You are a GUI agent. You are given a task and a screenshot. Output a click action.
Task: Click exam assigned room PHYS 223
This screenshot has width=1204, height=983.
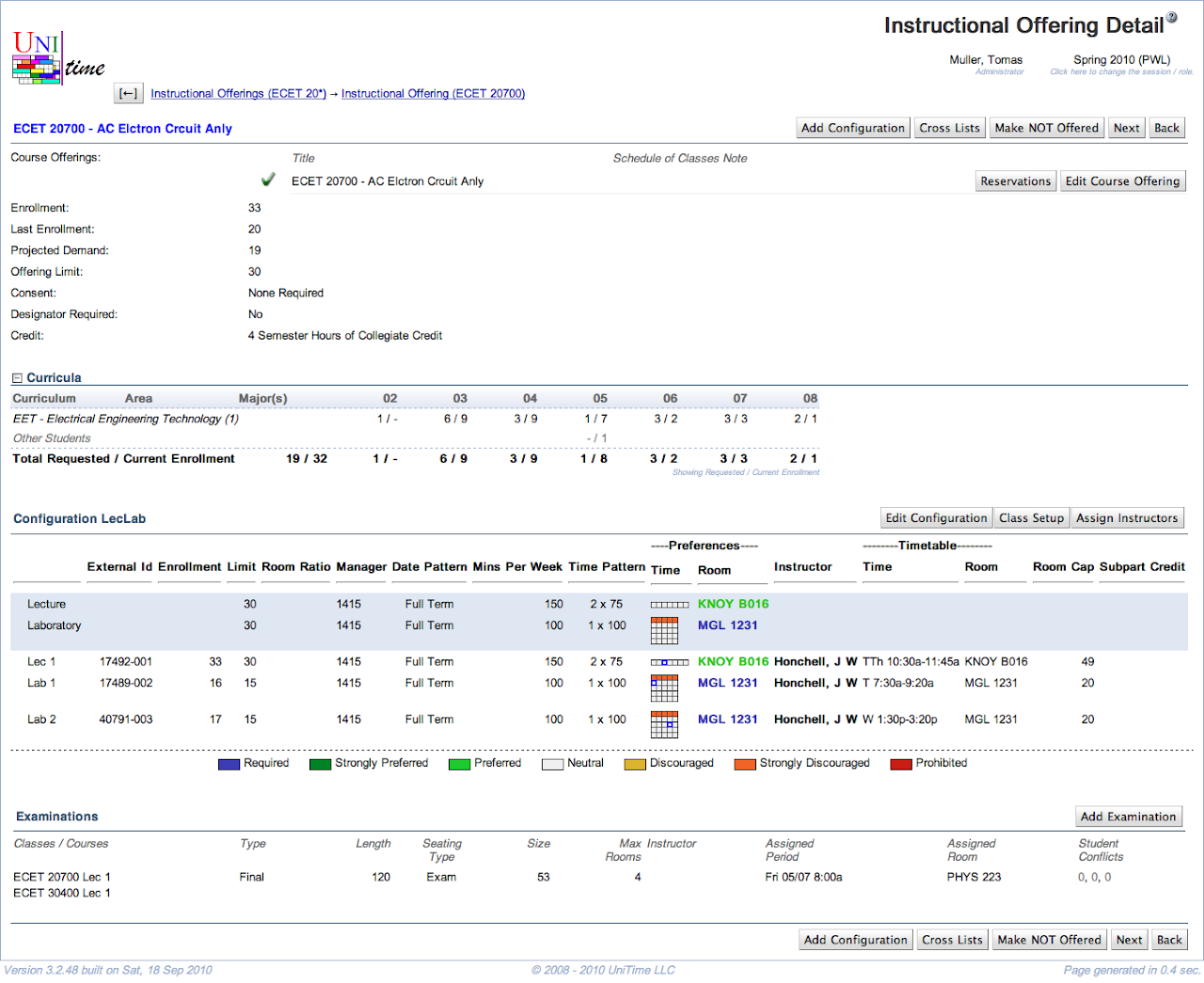click(974, 878)
